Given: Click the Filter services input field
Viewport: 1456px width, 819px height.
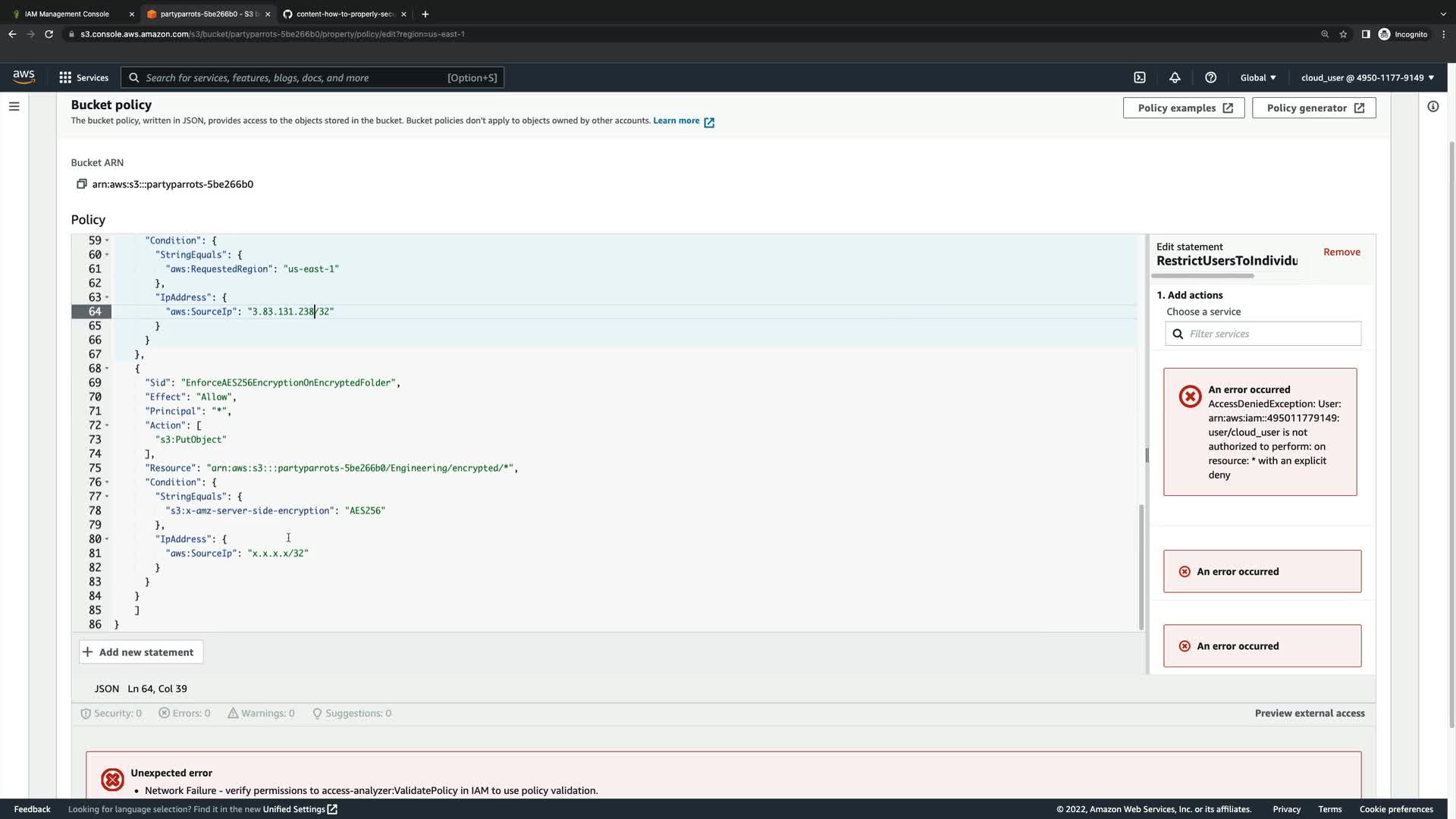Looking at the screenshot, I should 1270,334.
